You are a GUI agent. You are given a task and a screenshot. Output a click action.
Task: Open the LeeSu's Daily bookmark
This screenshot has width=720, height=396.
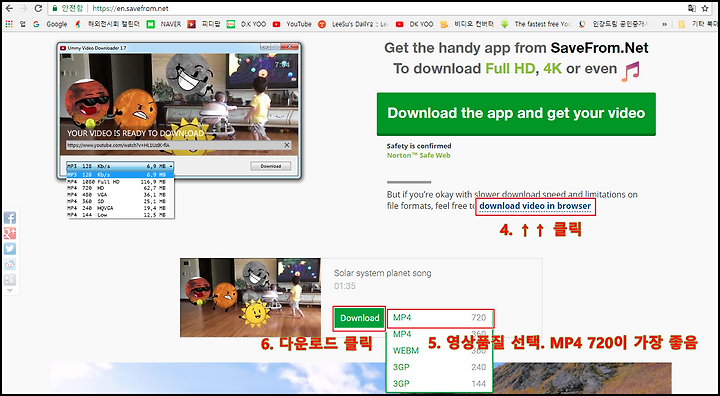pyautogui.click(x=353, y=24)
